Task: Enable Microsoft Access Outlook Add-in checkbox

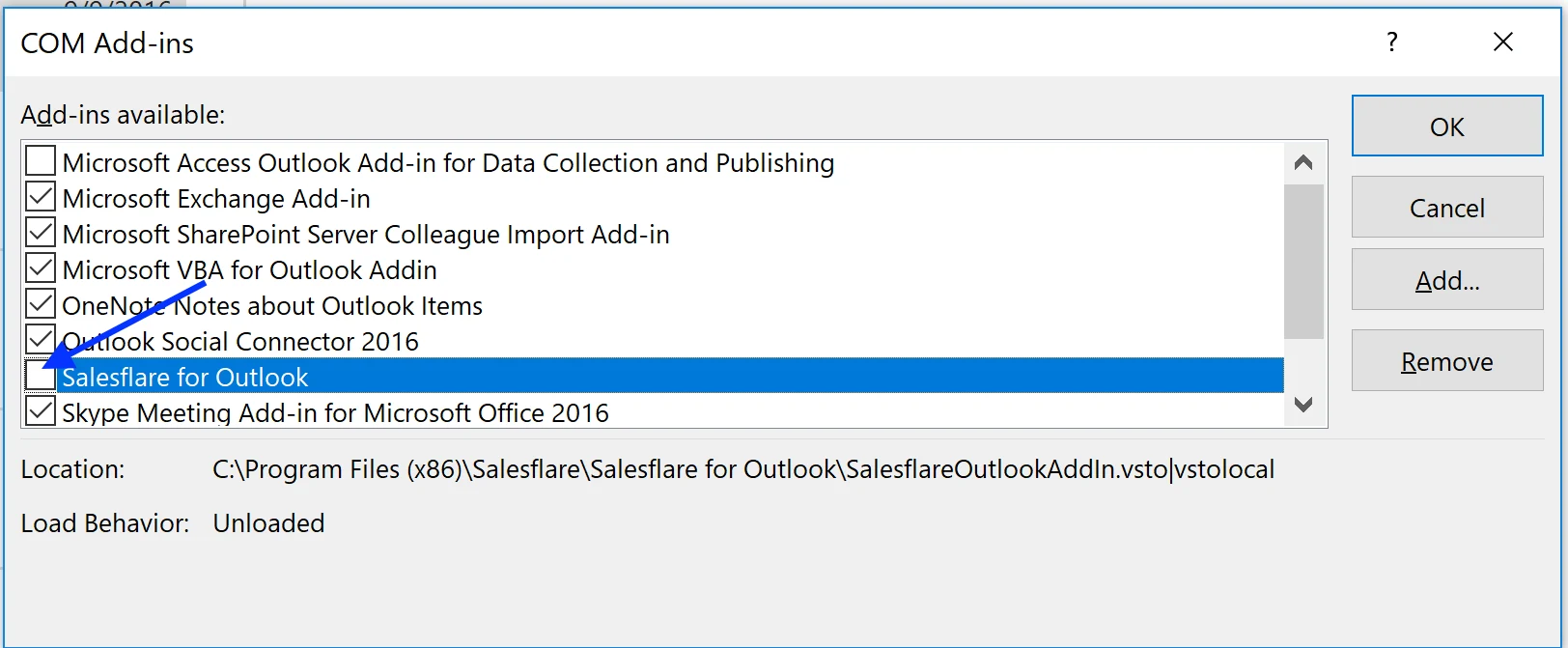Action: [x=41, y=160]
